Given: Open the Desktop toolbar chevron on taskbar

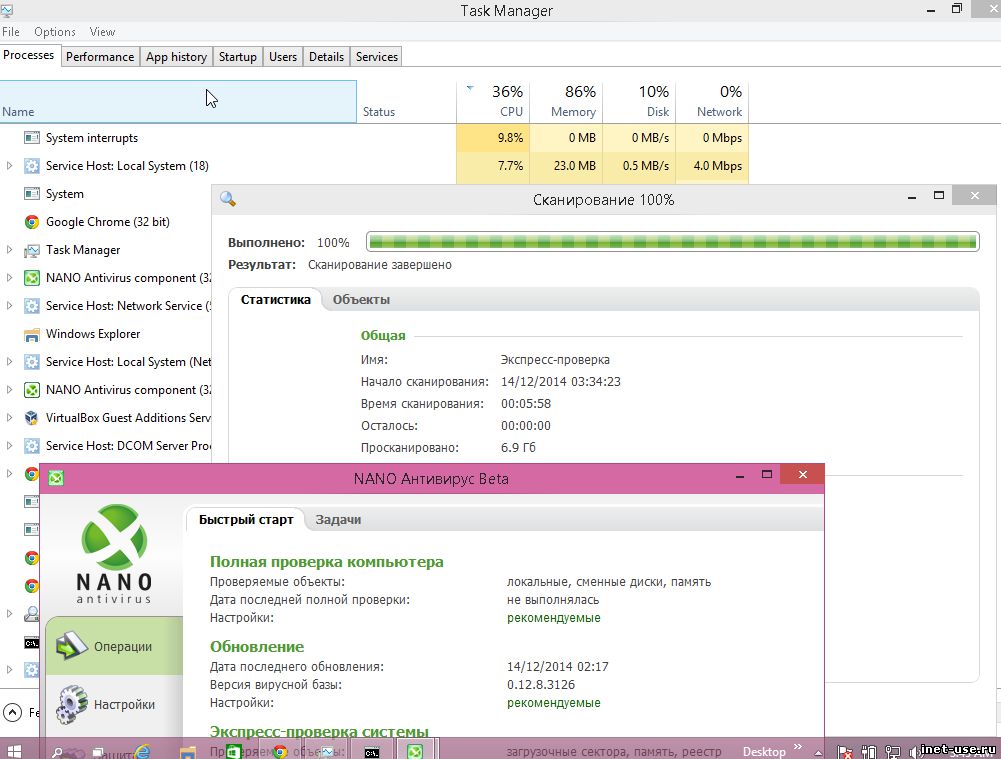Looking at the screenshot, I should click(798, 746).
